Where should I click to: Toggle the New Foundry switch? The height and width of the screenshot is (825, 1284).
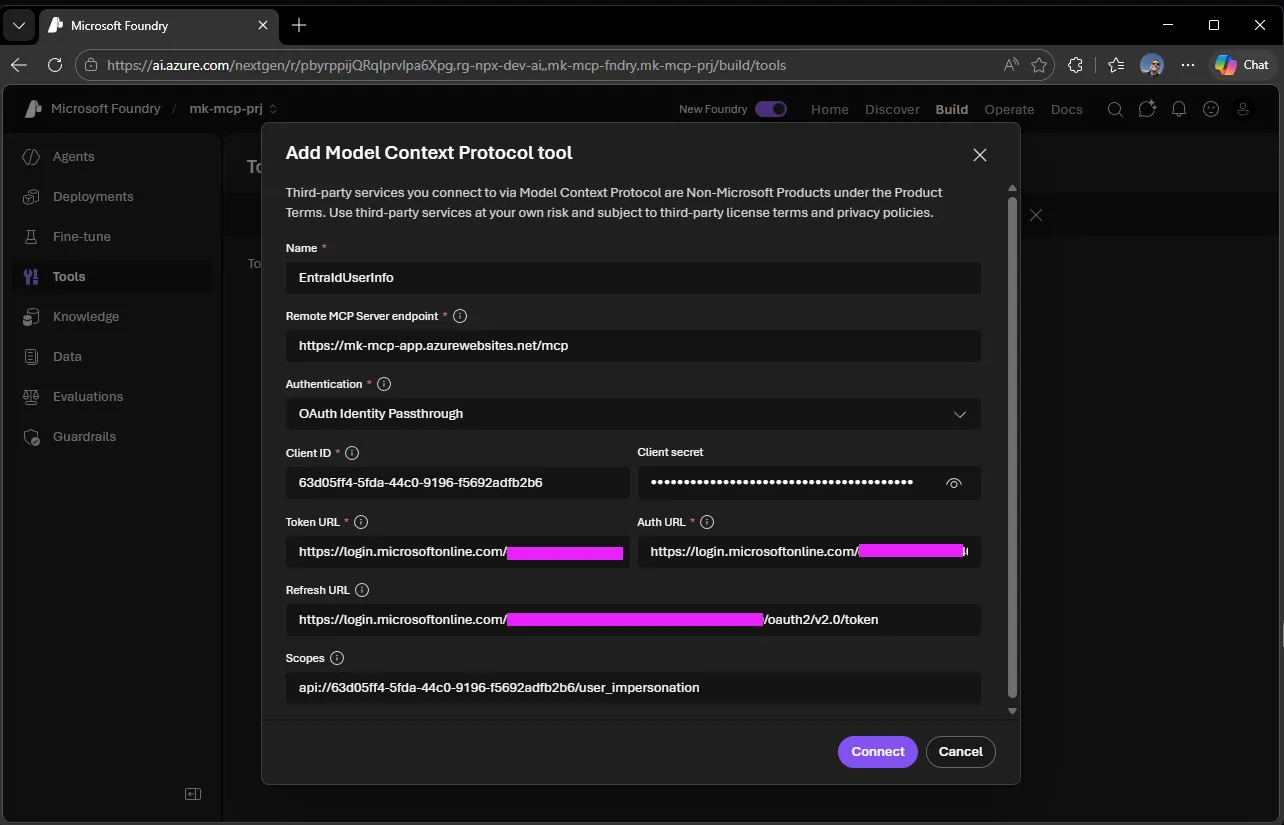(771, 109)
